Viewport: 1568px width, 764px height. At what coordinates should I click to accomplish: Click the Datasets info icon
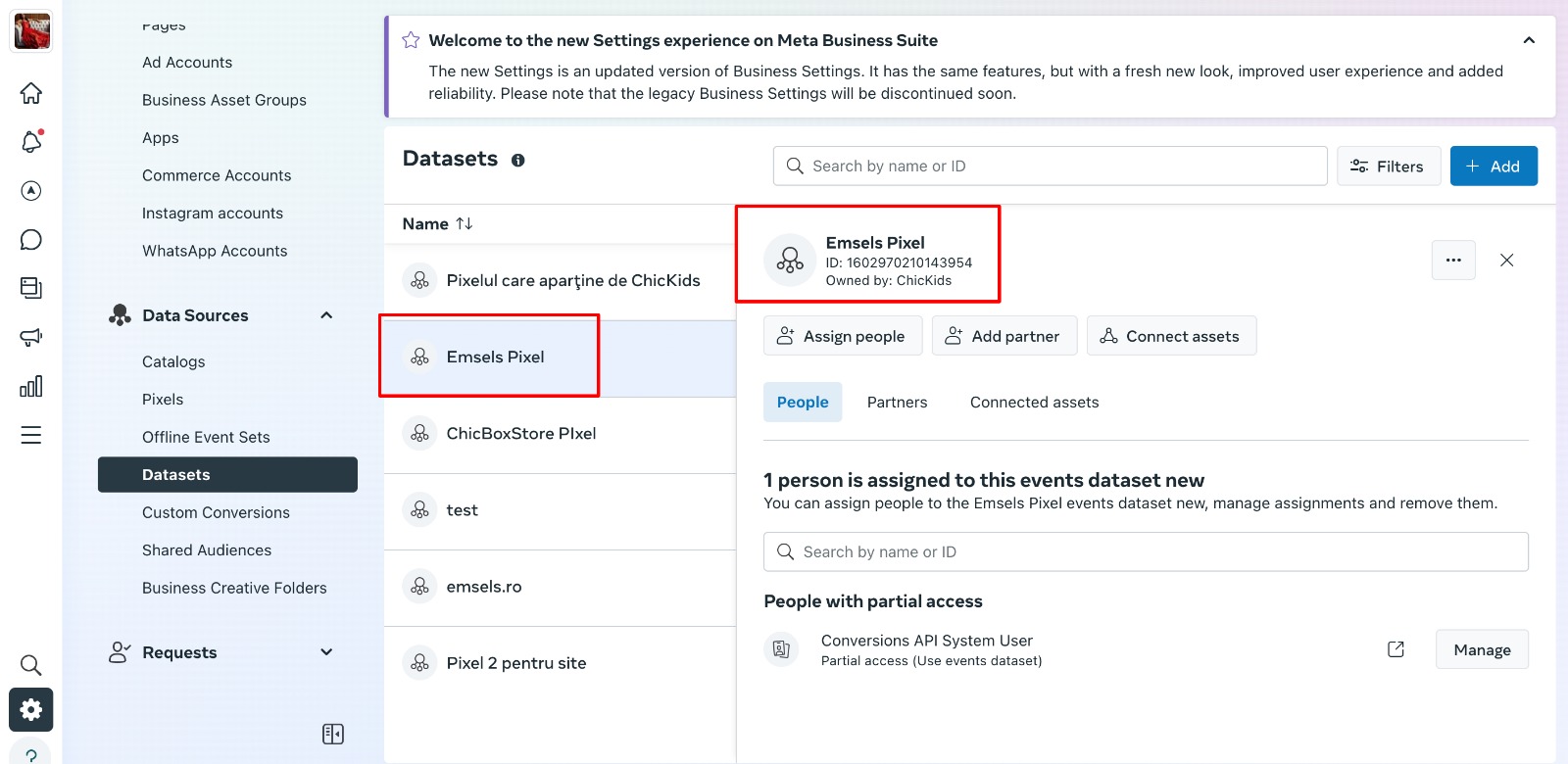pos(517,161)
